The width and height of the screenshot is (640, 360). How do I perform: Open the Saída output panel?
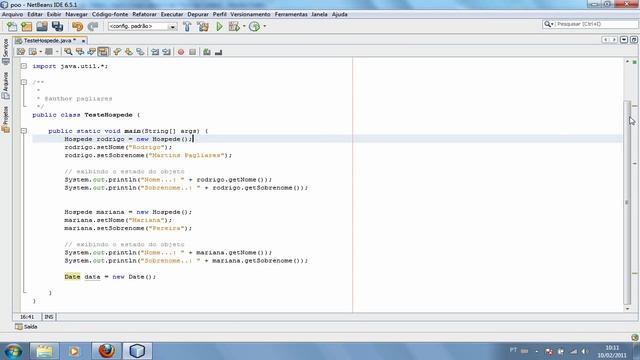tap(27, 327)
